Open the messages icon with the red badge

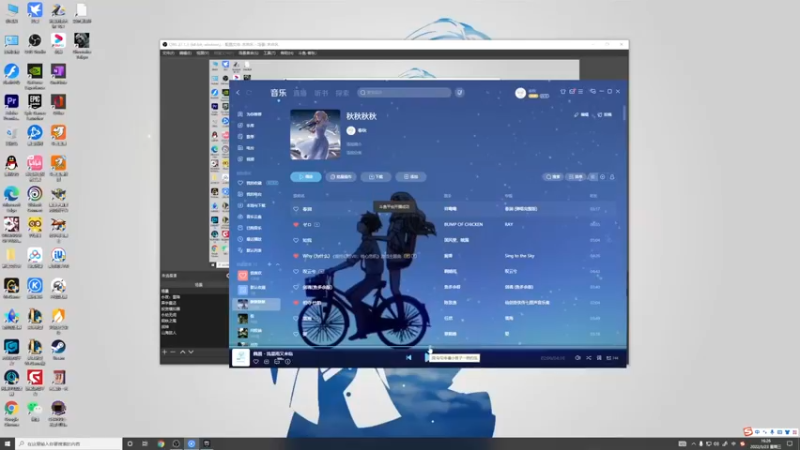click(x=572, y=91)
